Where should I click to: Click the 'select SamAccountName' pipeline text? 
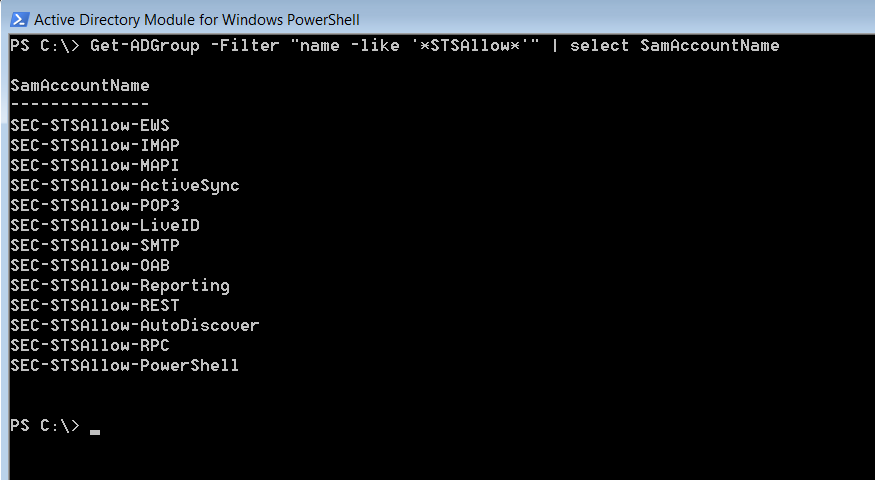click(675, 45)
